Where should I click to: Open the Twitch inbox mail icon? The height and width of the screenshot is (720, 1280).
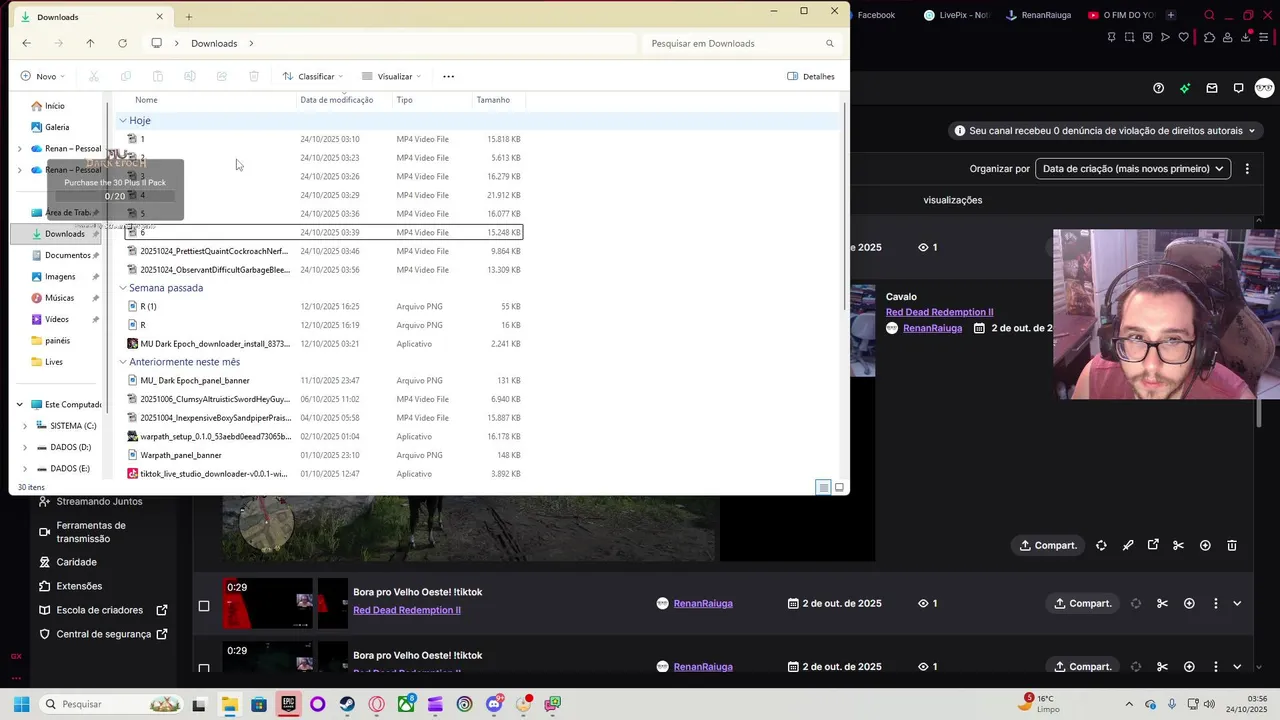click(1212, 88)
